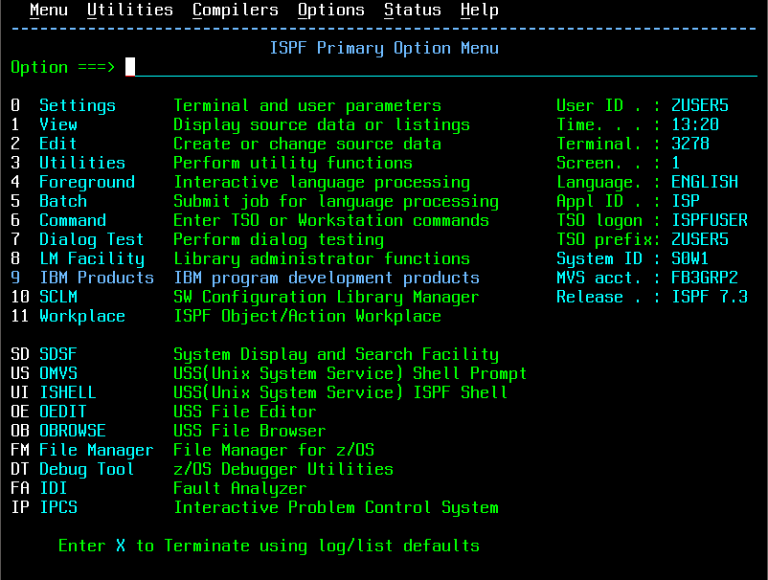Image resolution: width=768 pixels, height=580 pixels.
Task: Open the Utilities pull-down menu
Action: coord(130,10)
